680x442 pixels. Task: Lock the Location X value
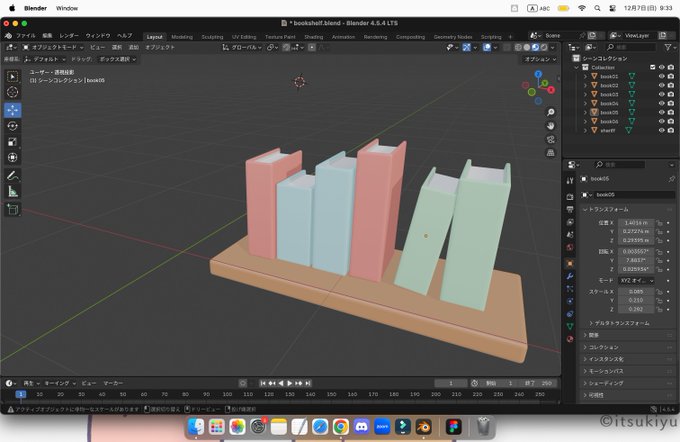click(659, 223)
